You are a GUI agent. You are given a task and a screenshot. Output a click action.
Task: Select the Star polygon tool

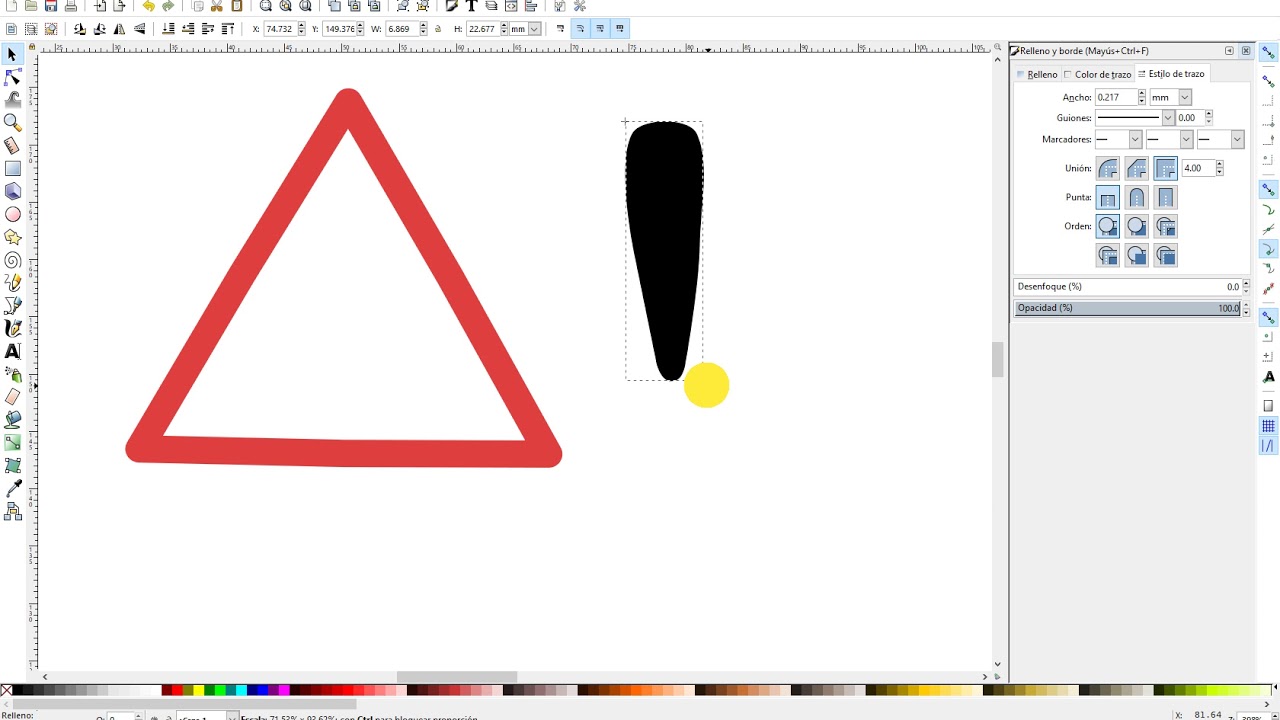(12, 237)
